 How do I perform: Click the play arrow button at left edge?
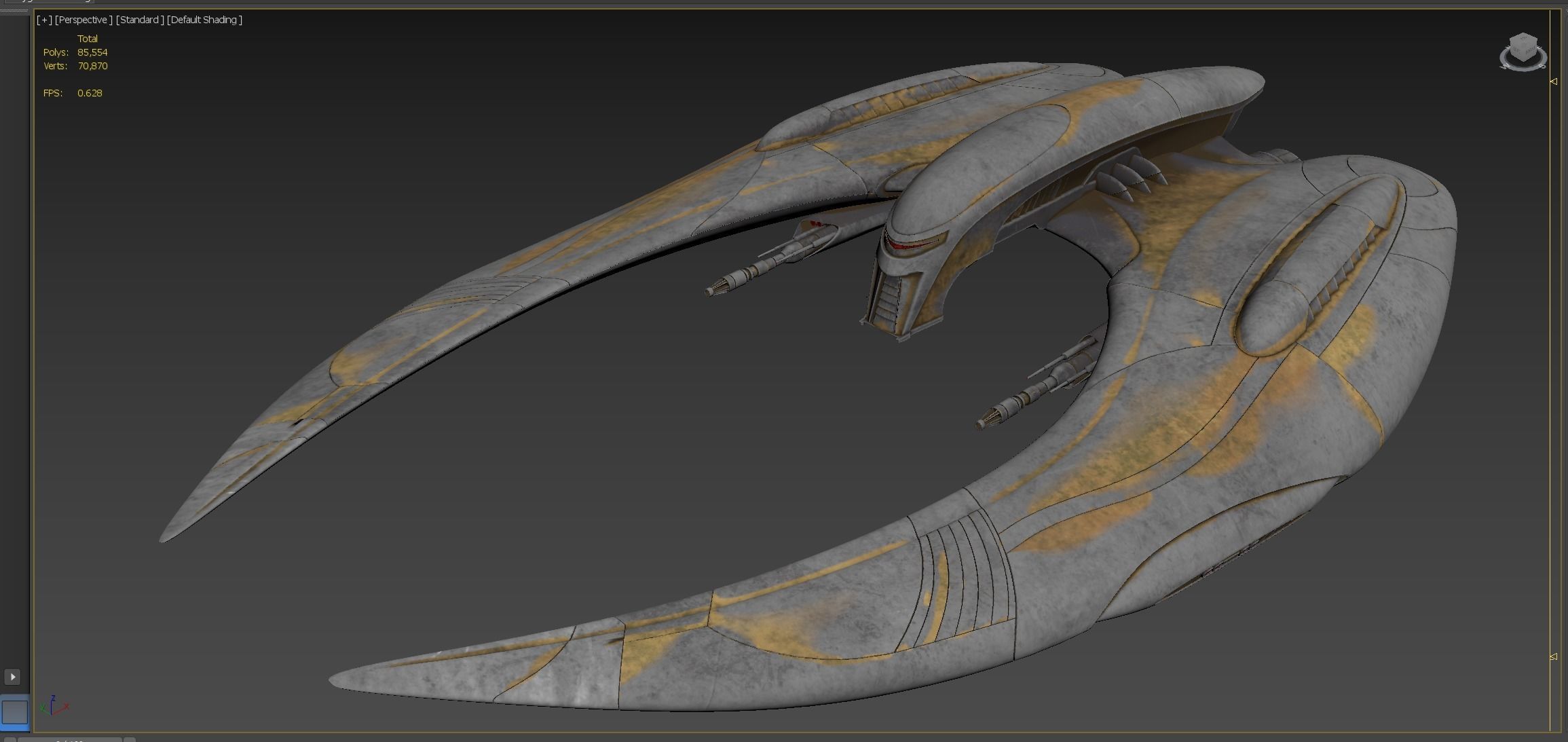point(12,677)
